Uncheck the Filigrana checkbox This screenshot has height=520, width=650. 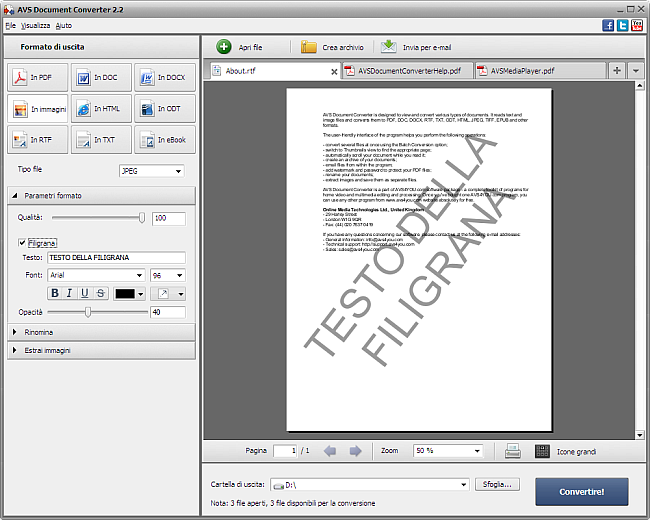(22, 243)
